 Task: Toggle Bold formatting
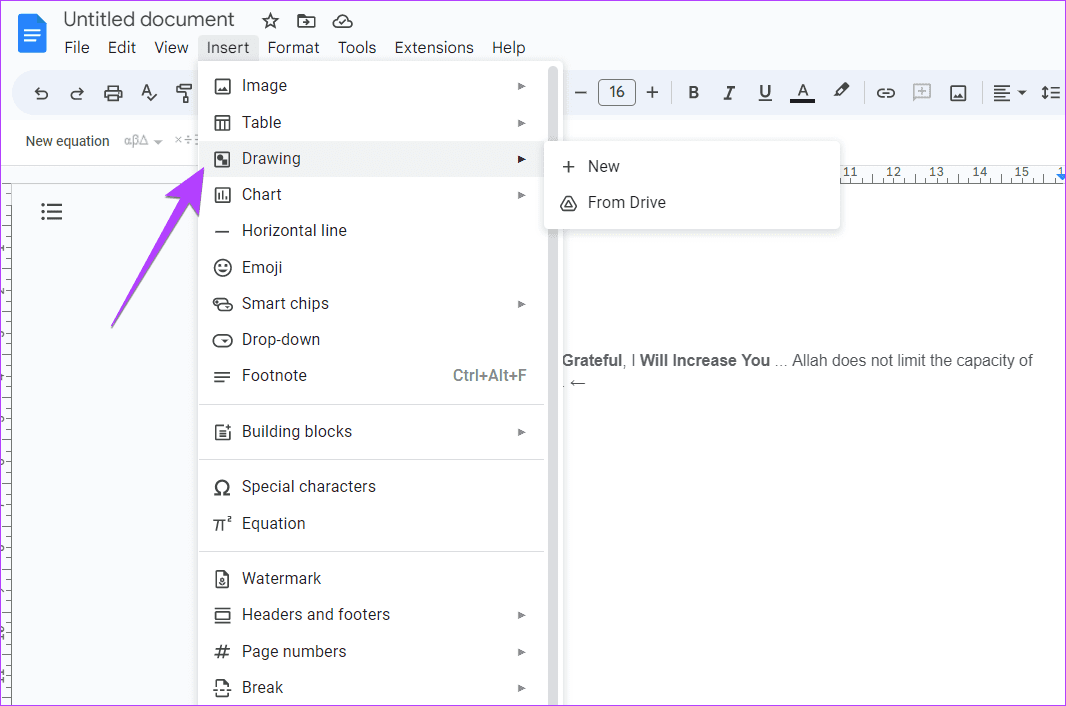point(693,93)
